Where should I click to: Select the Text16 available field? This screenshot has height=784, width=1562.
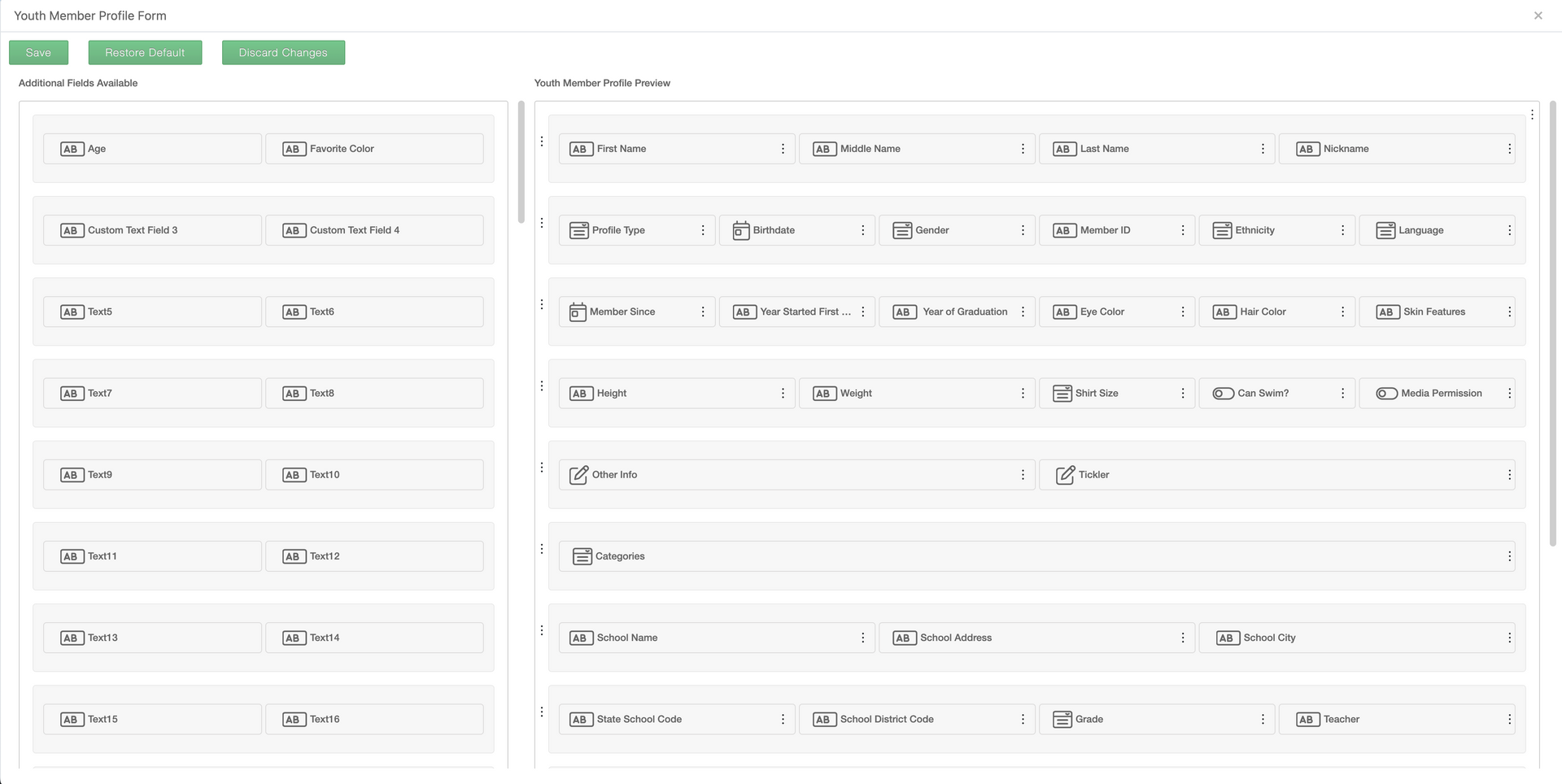coord(374,719)
